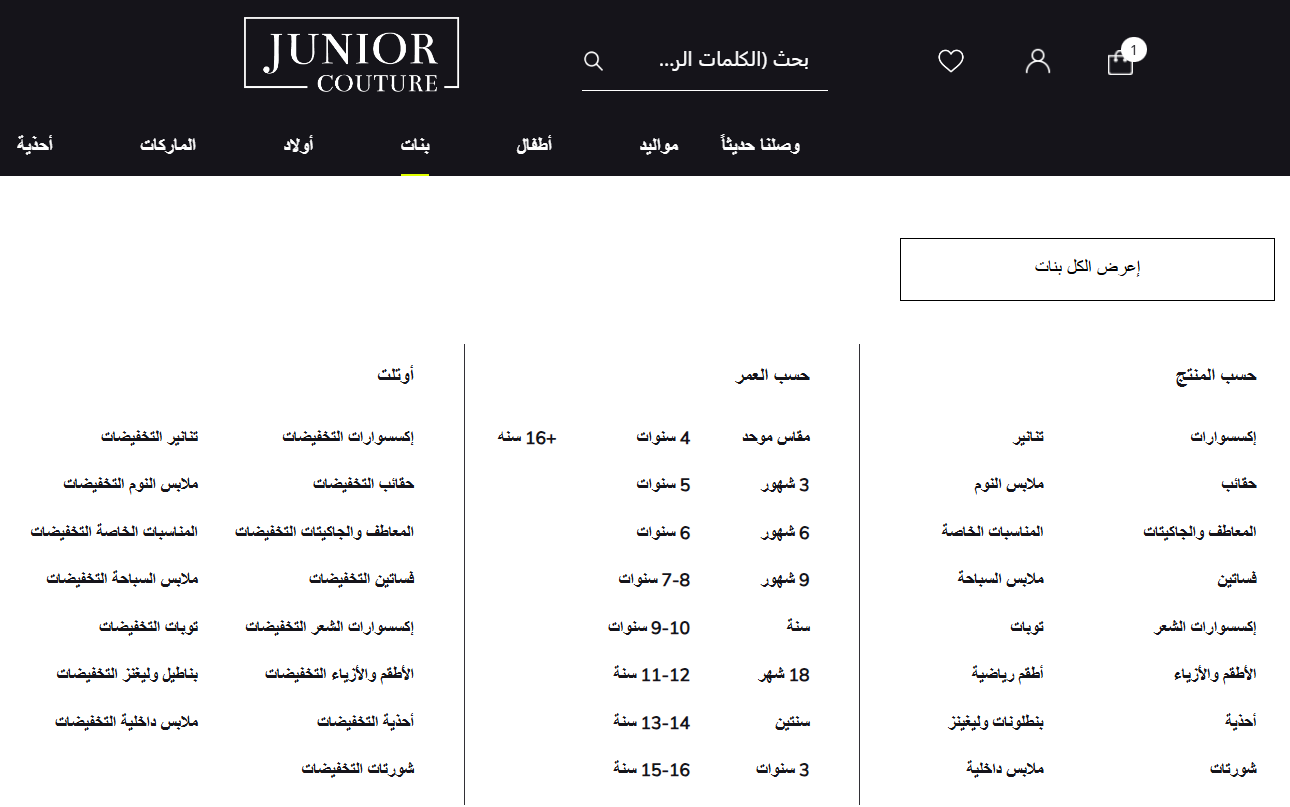Select 5 سنوات age option

click(x=663, y=485)
